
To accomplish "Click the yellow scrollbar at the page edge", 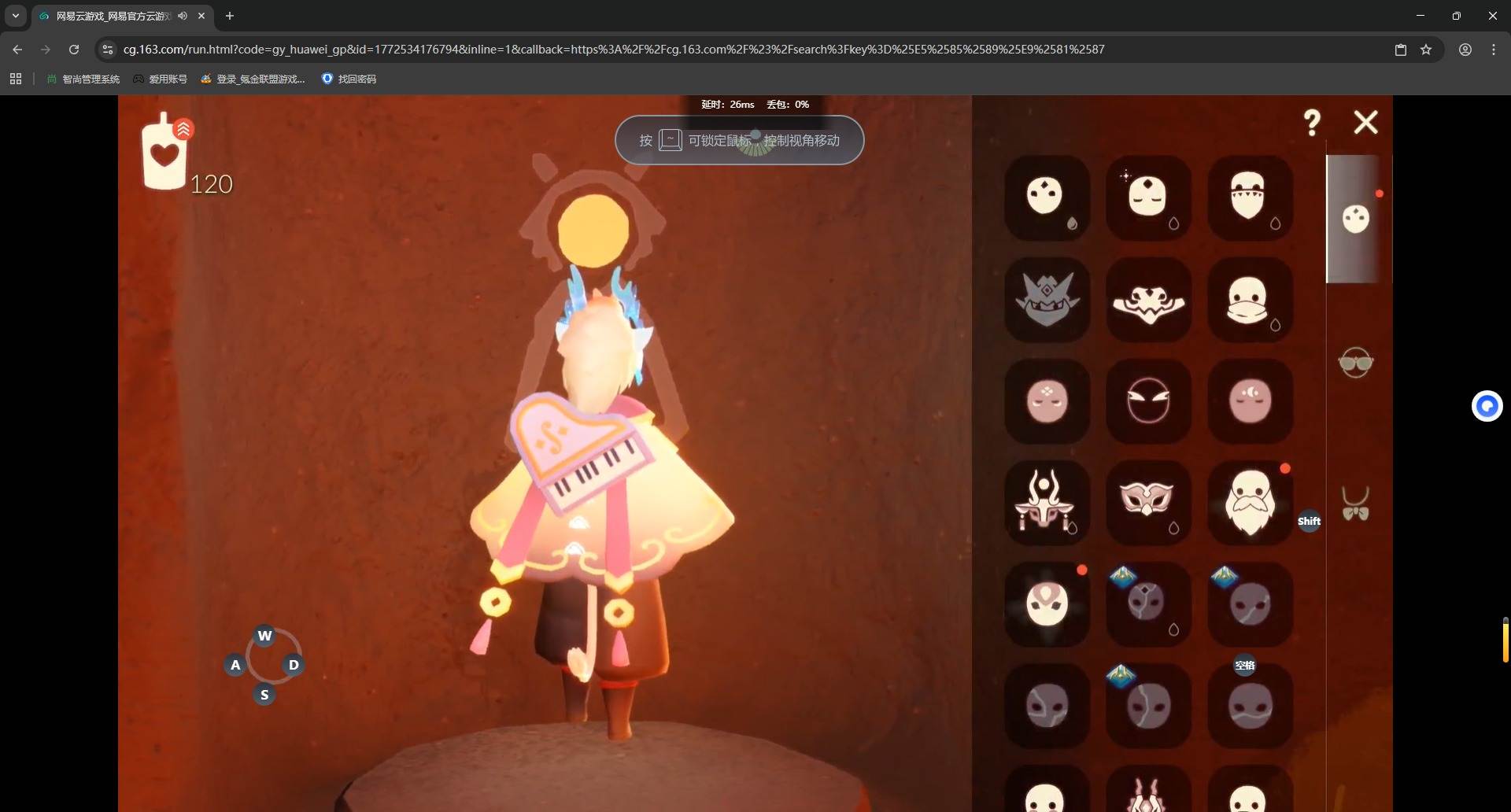I will pyautogui.click(x=1505, y=640).
